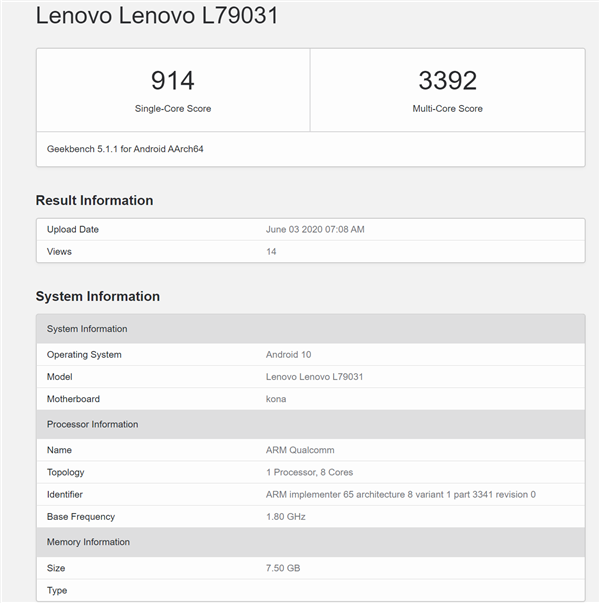Click the page title Lenovo Lenovo L79031
The height and width of the screenshot is (603, 600).
(x=157, y=16)
